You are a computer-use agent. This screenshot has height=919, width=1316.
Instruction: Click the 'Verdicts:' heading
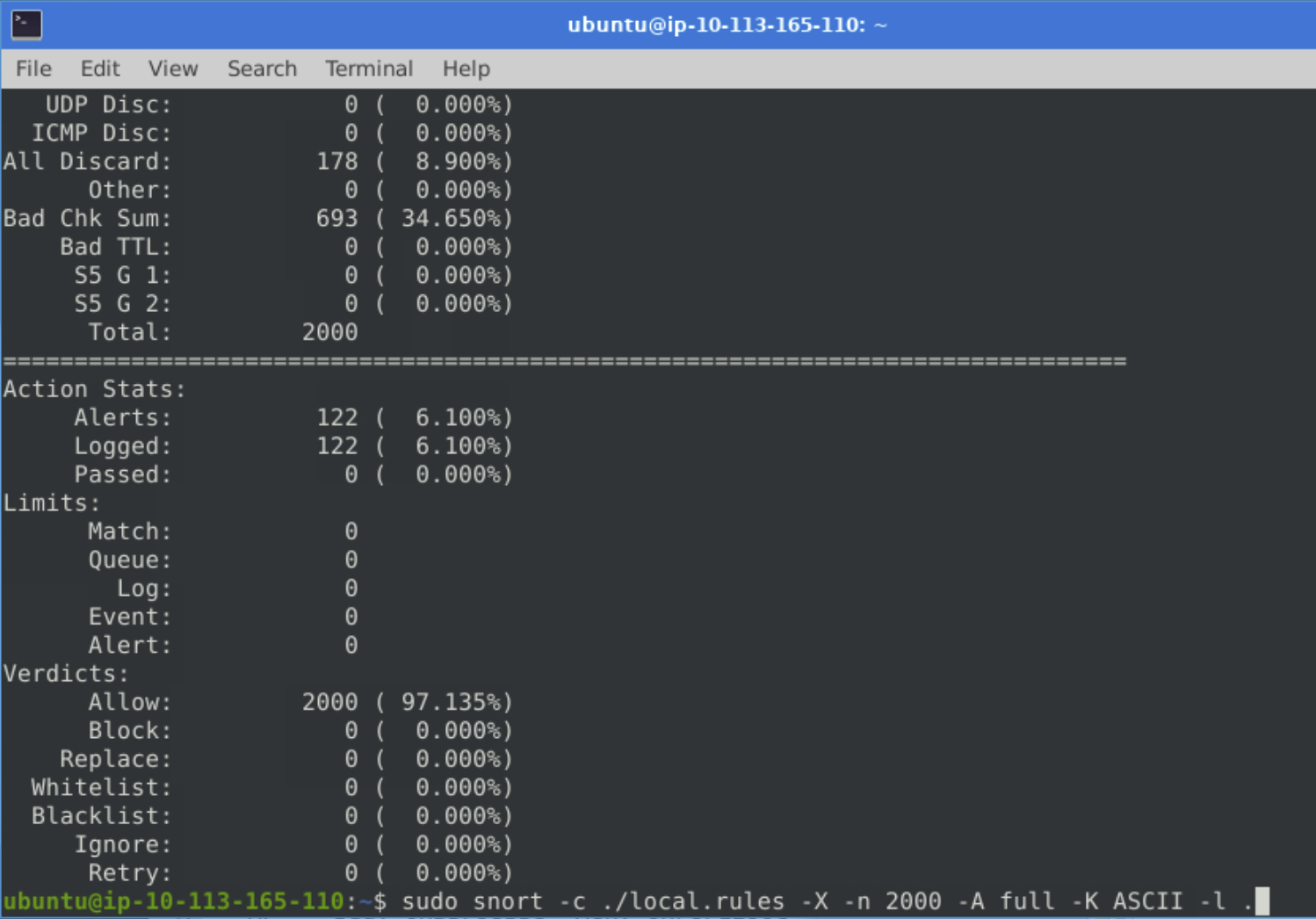66,674
